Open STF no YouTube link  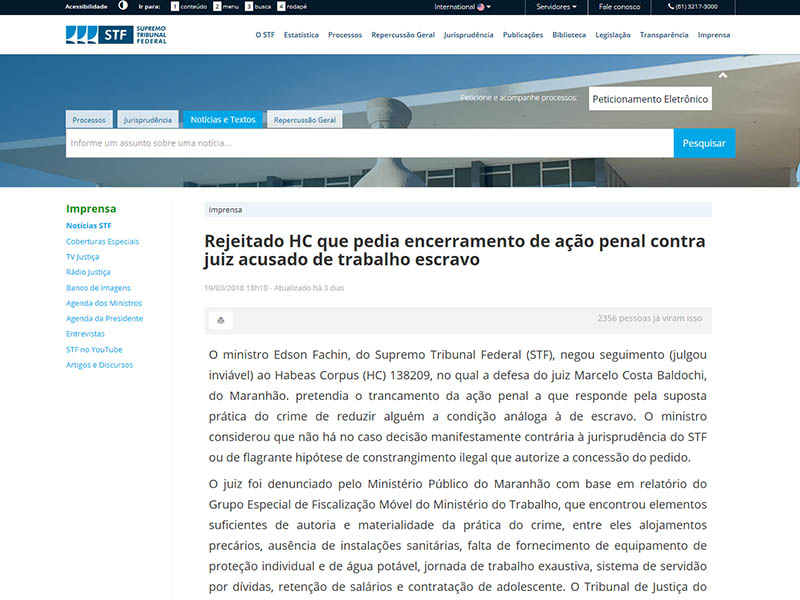(94, 349)
